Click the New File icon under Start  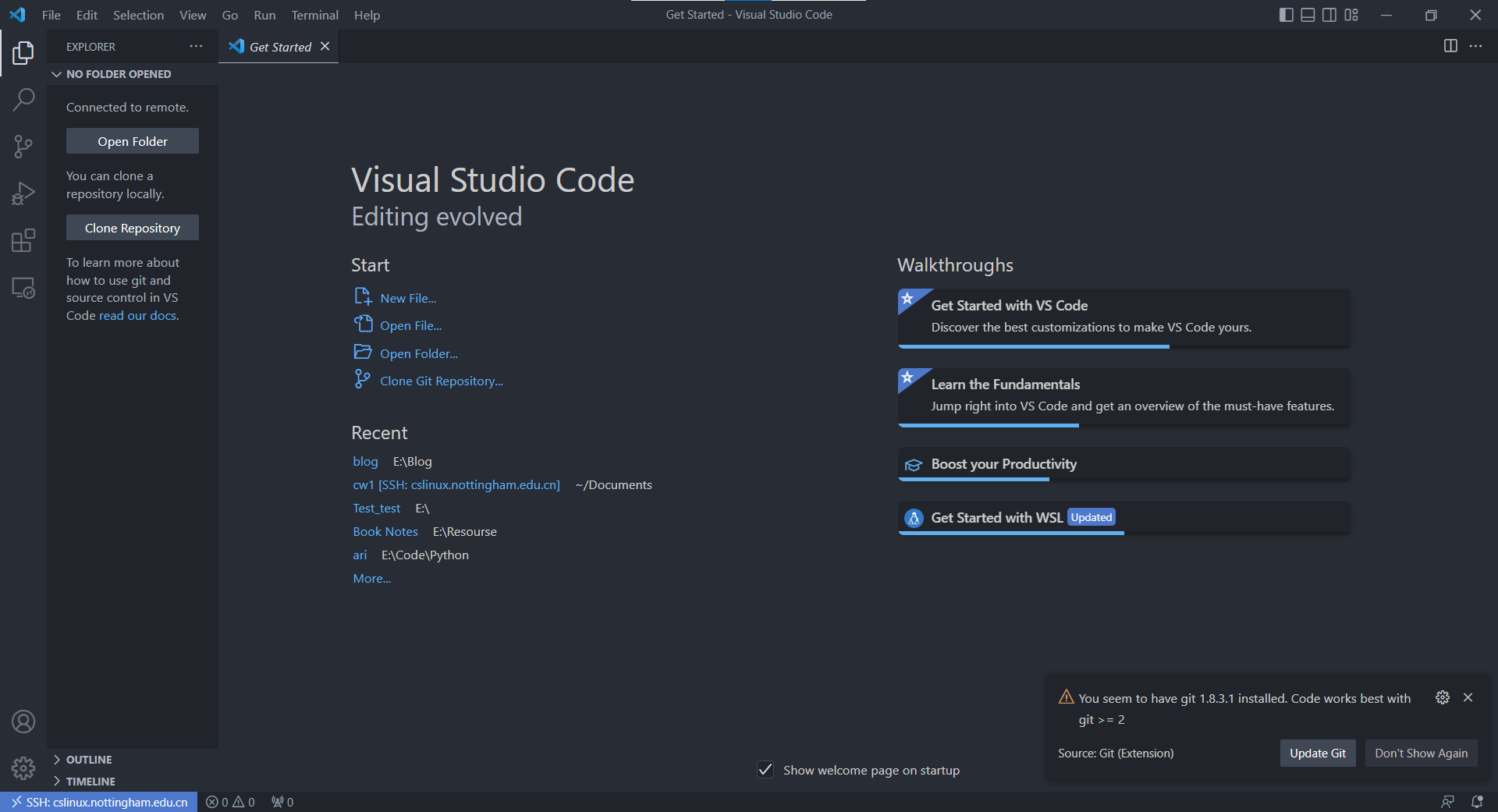click(363, 296)
